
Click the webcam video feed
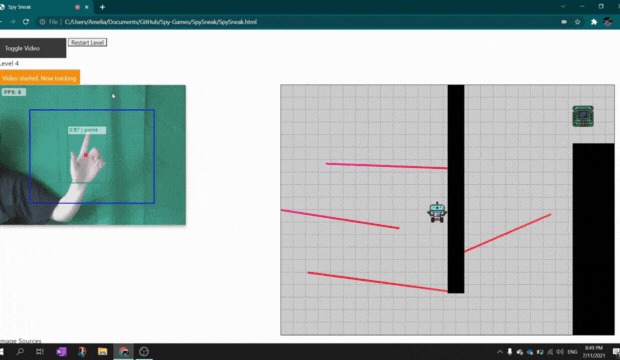(x=93, y=155)
